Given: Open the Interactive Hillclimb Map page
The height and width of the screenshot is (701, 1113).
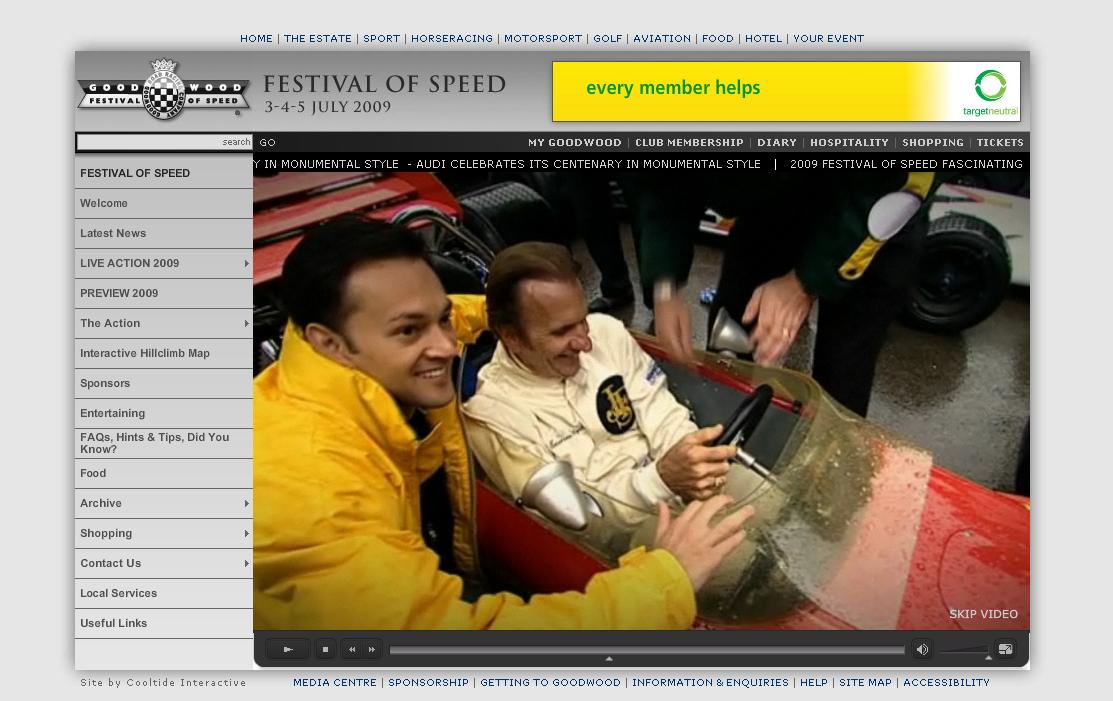Looking at the screenshot, I should pyautogui.click(x=145, y=354).
